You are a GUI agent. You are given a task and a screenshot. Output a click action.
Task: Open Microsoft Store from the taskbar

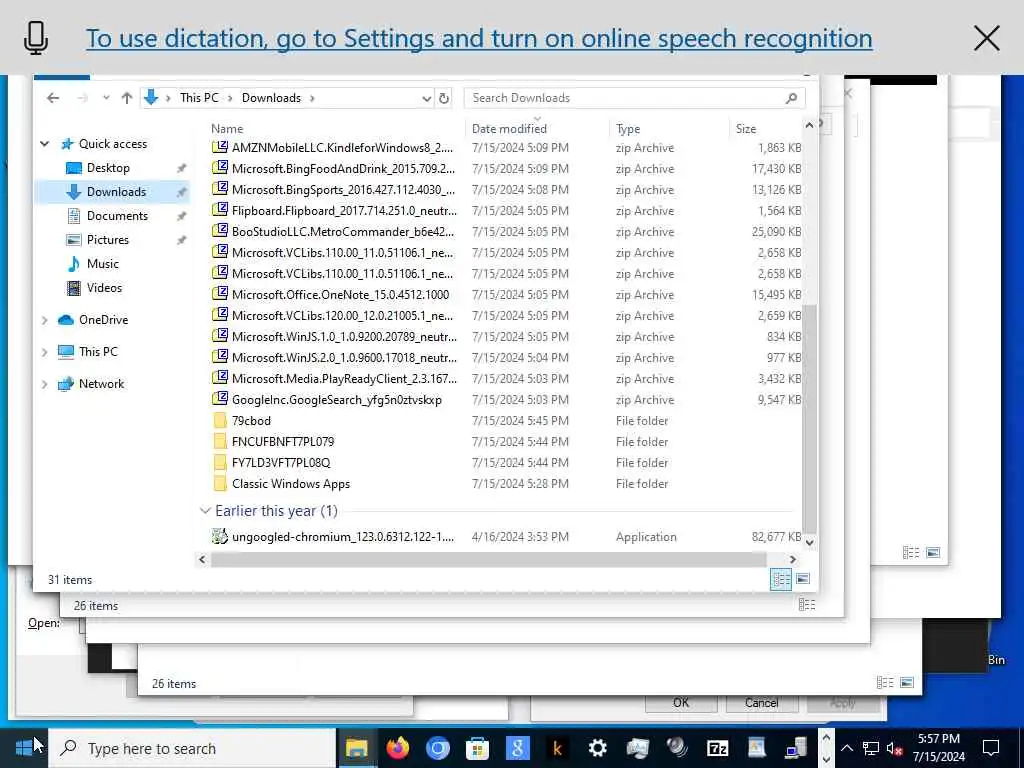pyautogui.click(x=477, y=748)
